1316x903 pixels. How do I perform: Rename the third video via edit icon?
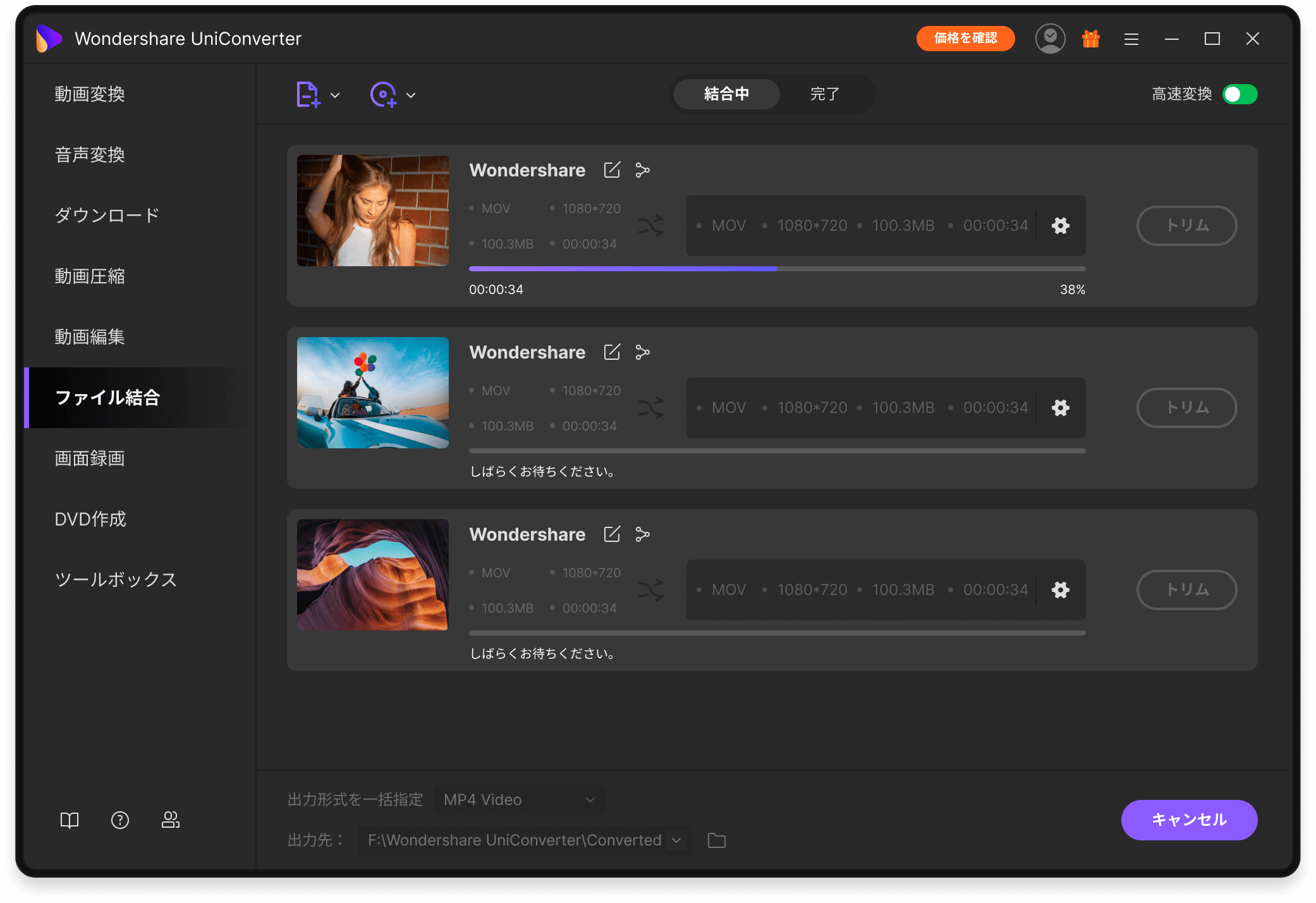[612, 534]
